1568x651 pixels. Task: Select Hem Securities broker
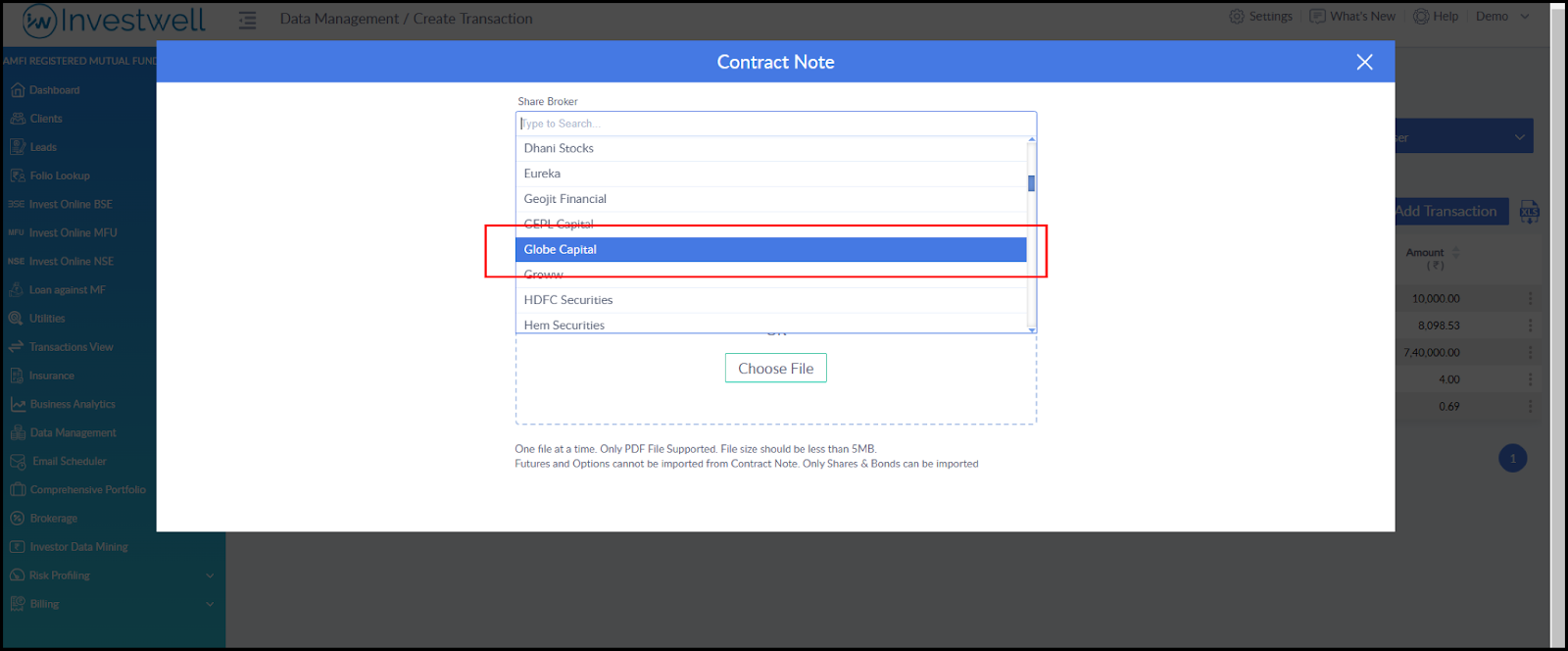pos(770,325)
